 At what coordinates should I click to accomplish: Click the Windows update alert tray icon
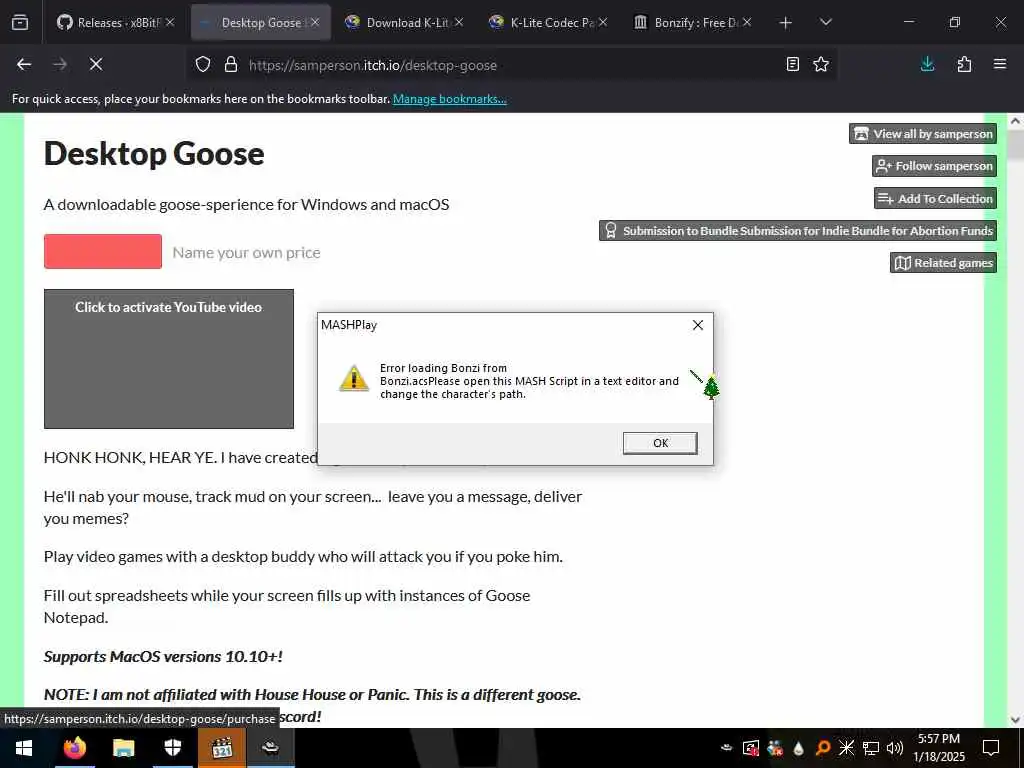750,748
